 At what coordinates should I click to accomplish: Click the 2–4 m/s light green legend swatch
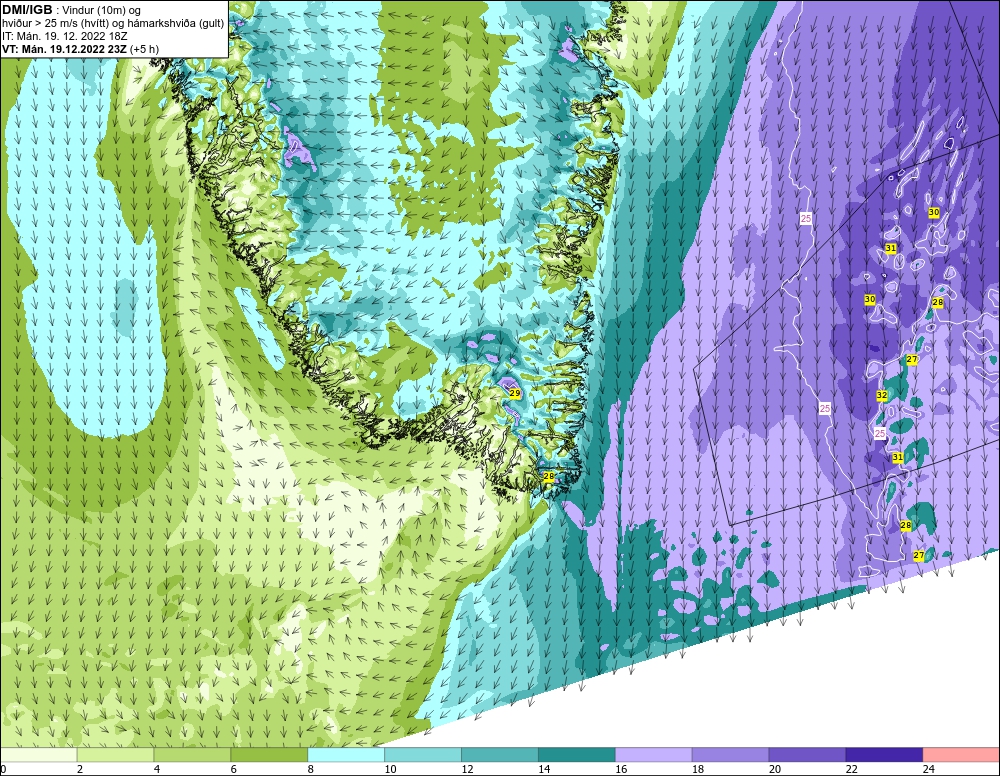(x=115, y=755)
